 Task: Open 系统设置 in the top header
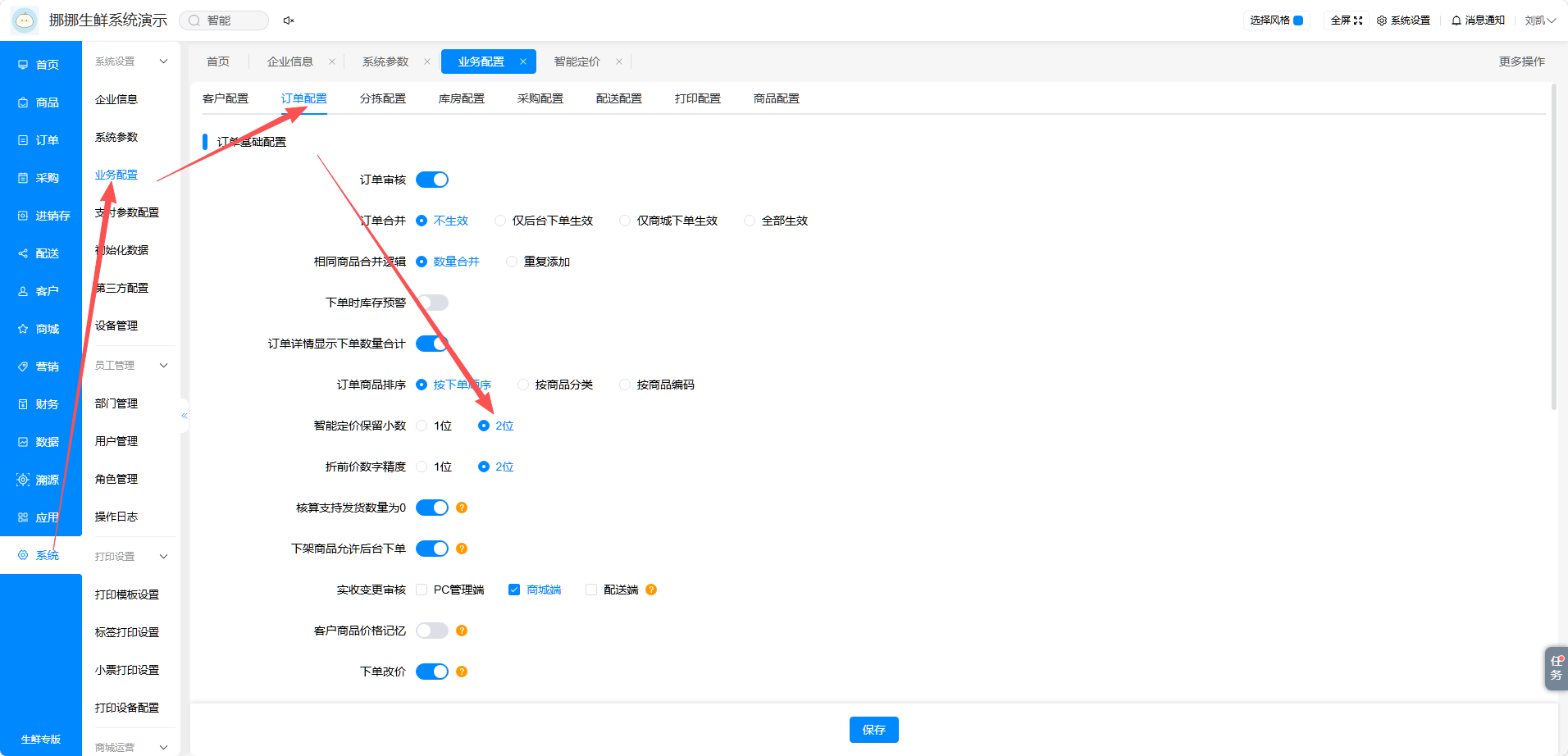pos(1403,20)
